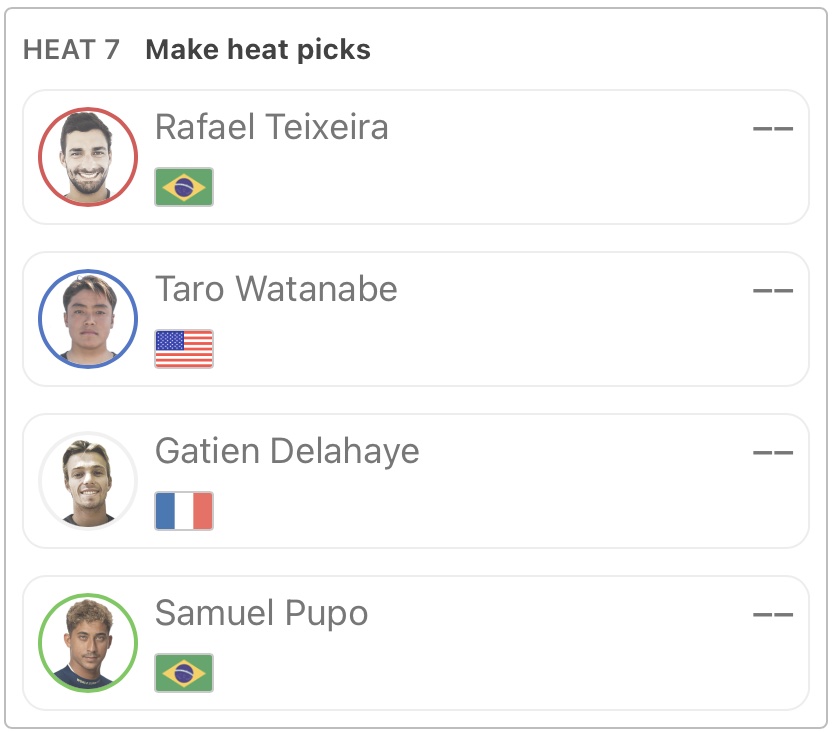The image size is (834, 732).
Task: Click Rafael Teixeira's profile photo
Action: tap(88, 157)
